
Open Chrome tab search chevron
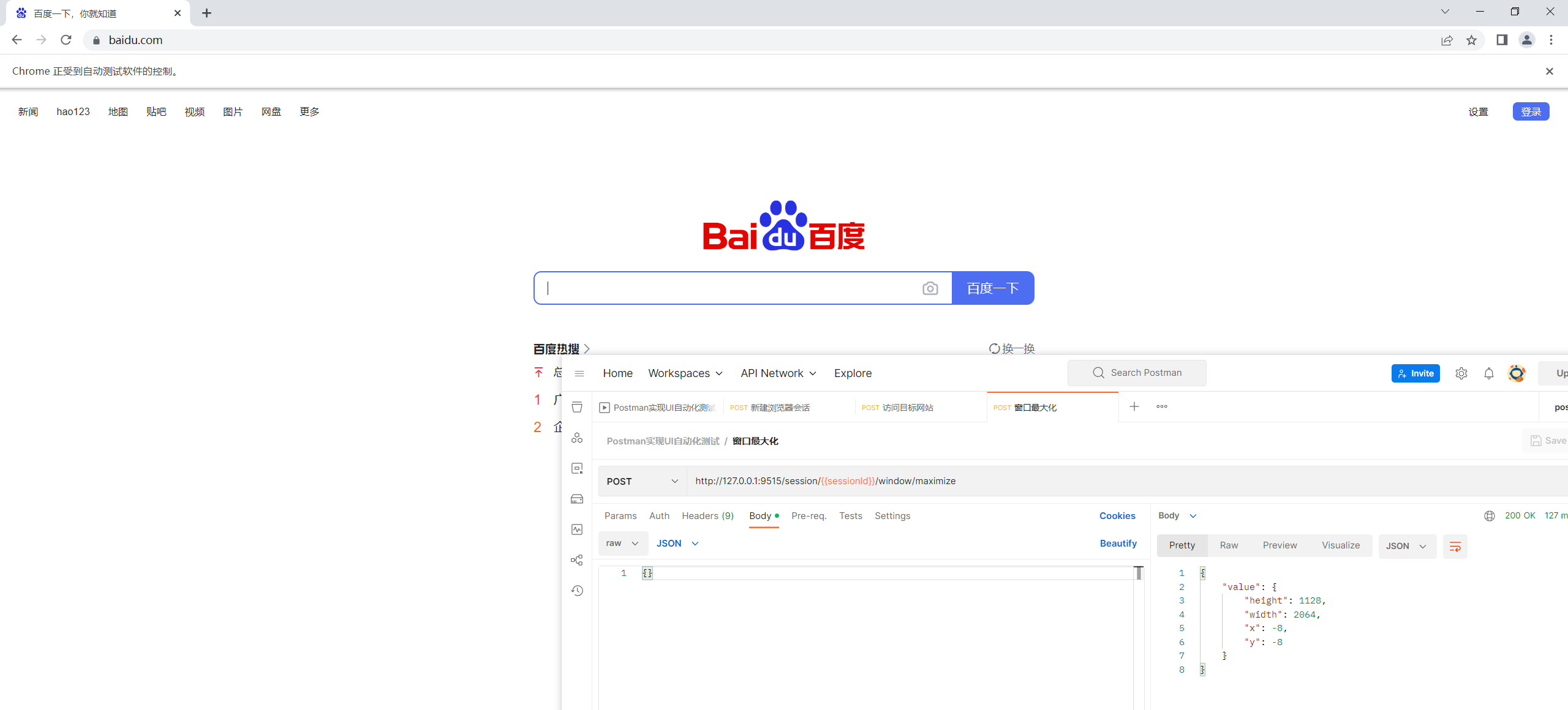(x=1445, y=12)
